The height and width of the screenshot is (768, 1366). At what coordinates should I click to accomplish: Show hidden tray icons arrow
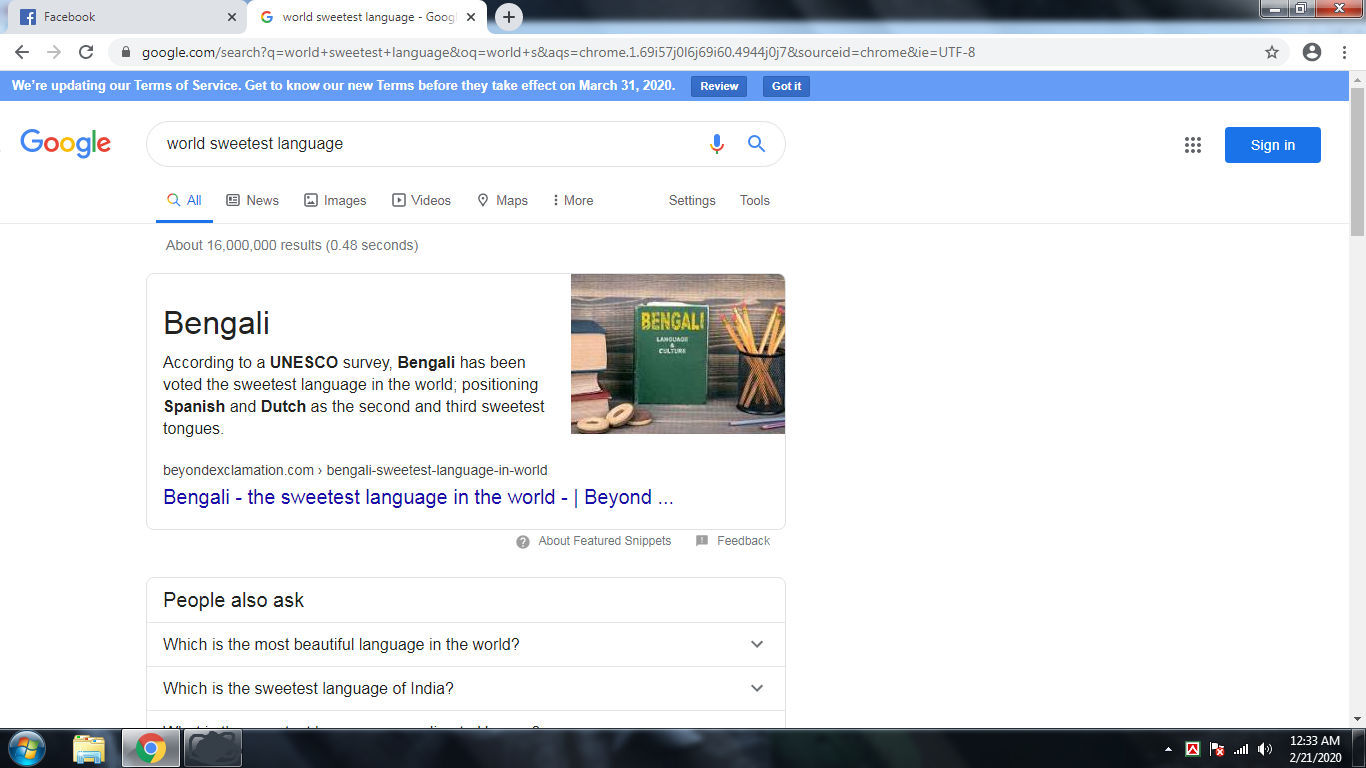(1168, 749)
